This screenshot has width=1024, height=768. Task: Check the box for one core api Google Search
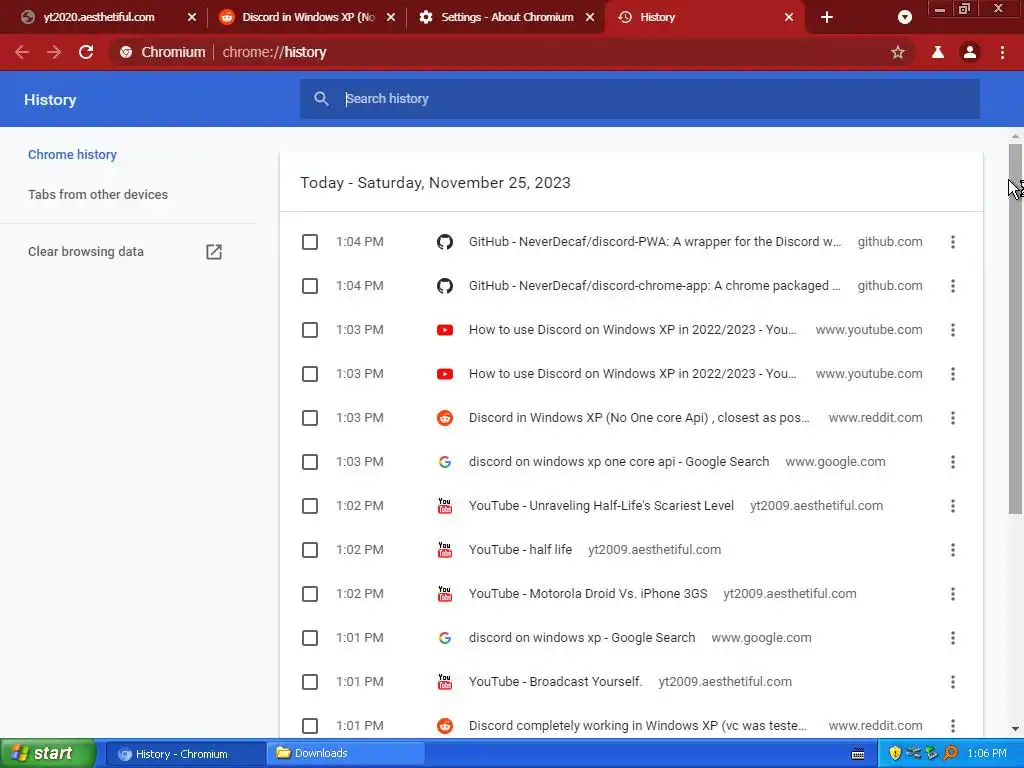coord(310,462)
